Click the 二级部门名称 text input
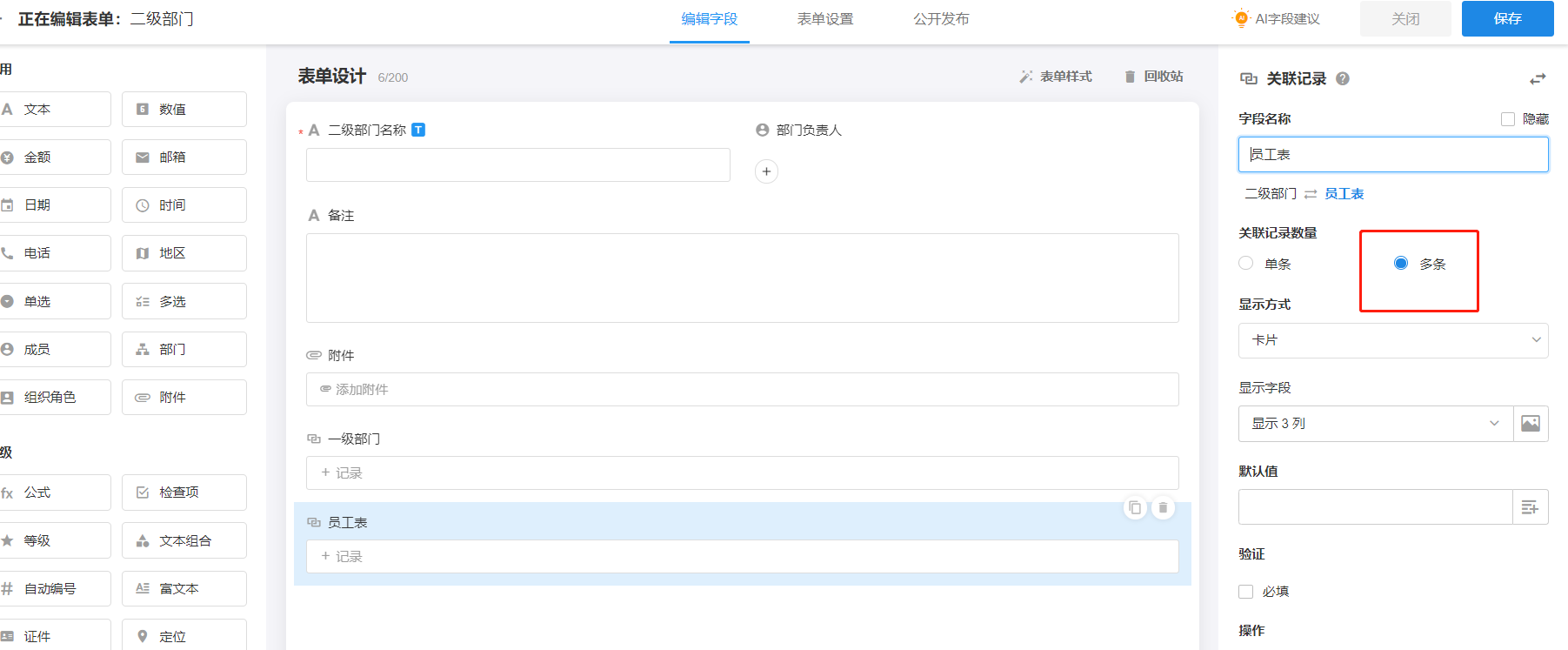Viewport: 1568px width, 650px height. [517, 165]
